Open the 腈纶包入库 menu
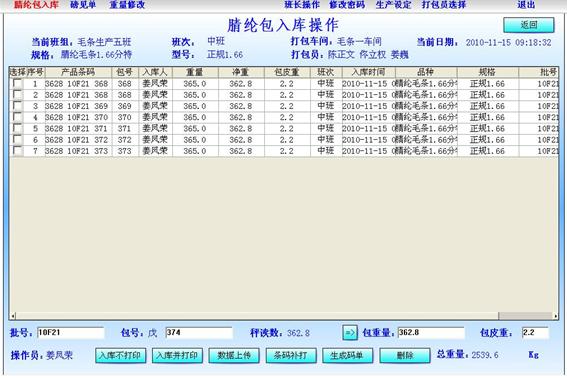 coord(36,5)
